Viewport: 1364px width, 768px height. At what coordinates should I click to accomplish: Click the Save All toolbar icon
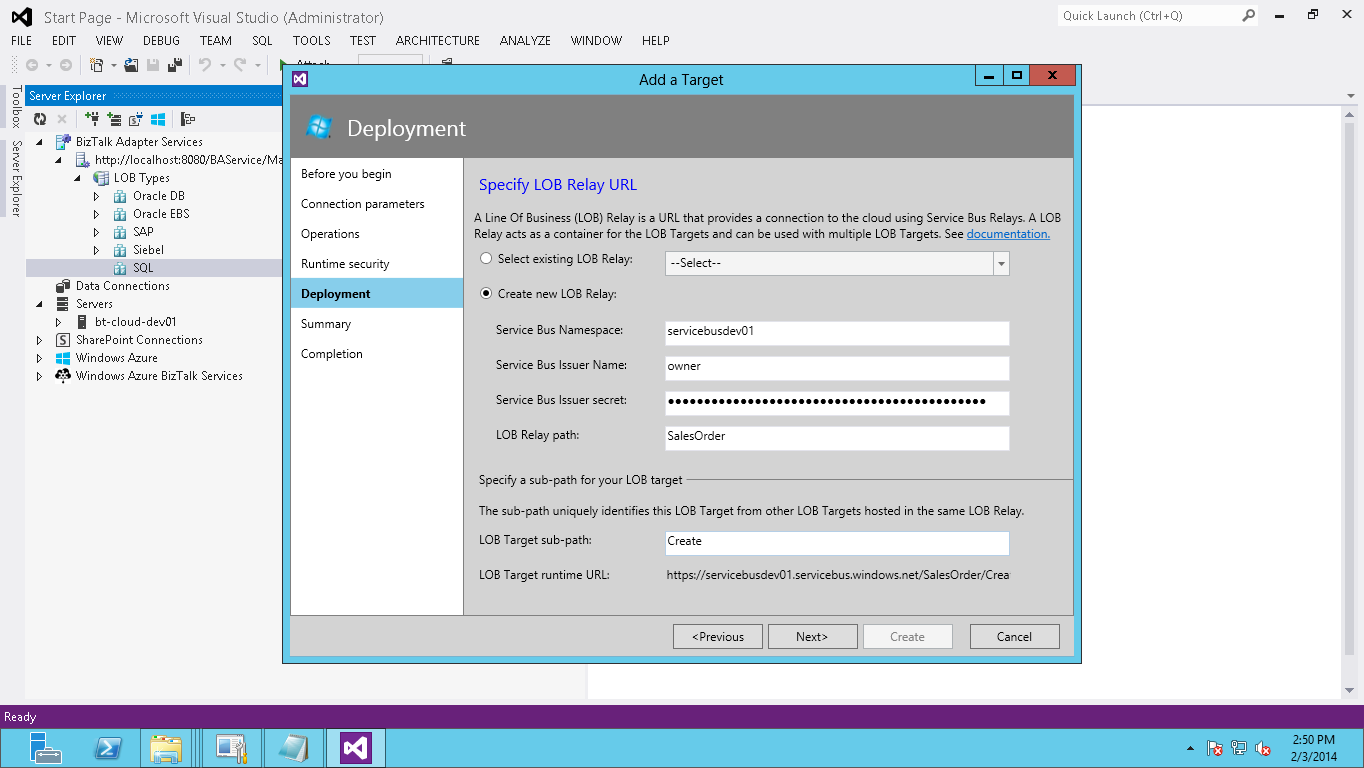pyautogui.click(x=174, y=65)
